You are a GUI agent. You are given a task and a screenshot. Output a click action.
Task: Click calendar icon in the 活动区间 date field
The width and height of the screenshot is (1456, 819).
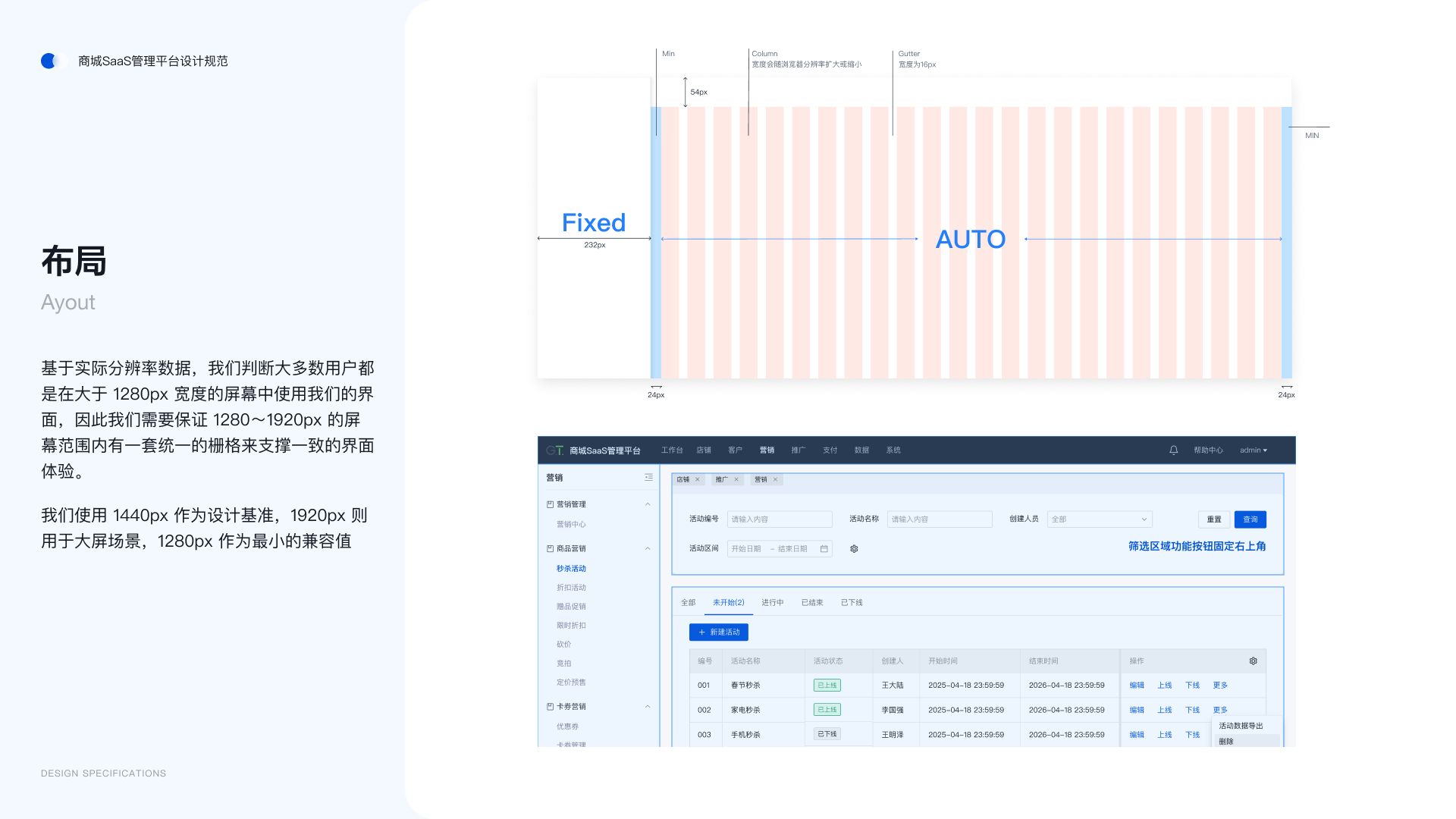point(824,549)
